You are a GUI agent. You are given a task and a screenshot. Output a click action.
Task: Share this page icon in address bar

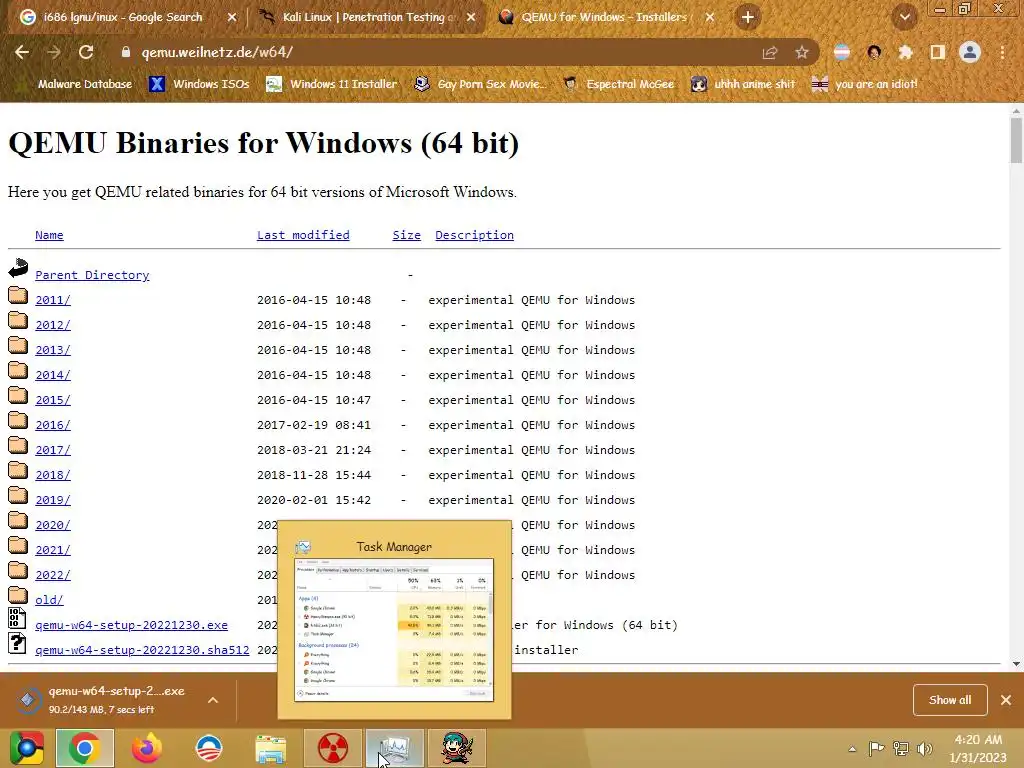click(x=770, y=52)
